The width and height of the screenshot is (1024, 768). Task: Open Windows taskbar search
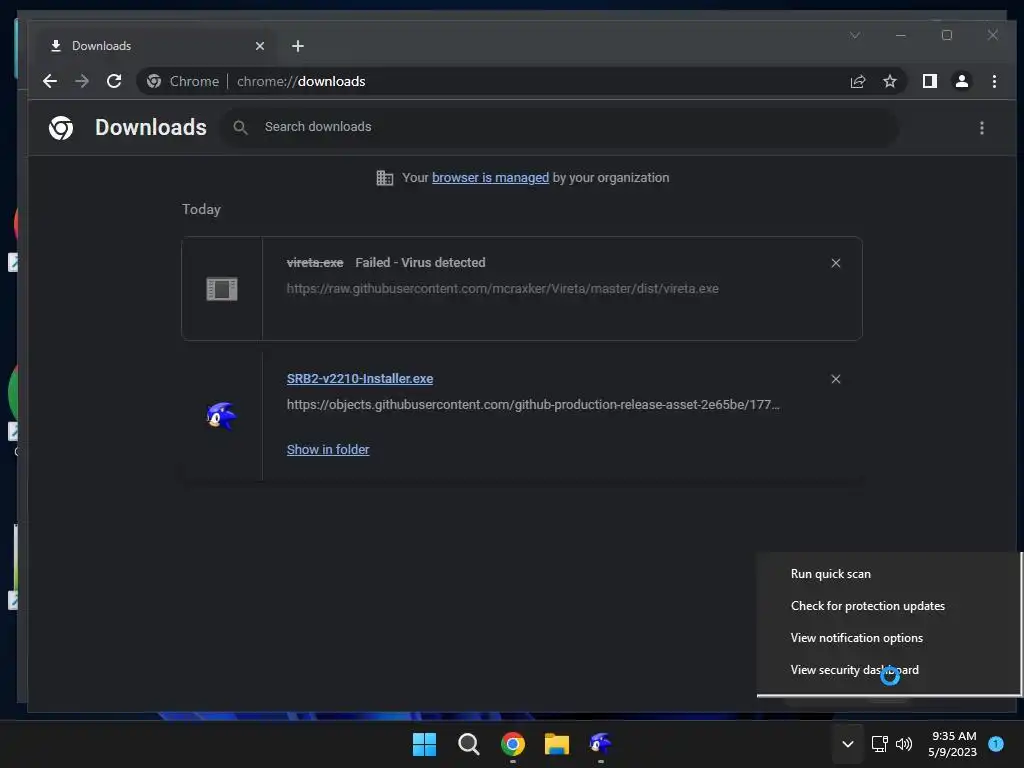(468, 744)
